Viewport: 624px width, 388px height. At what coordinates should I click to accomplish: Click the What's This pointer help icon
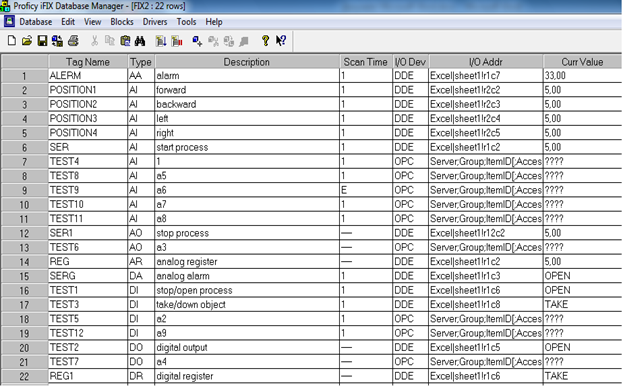281,41
